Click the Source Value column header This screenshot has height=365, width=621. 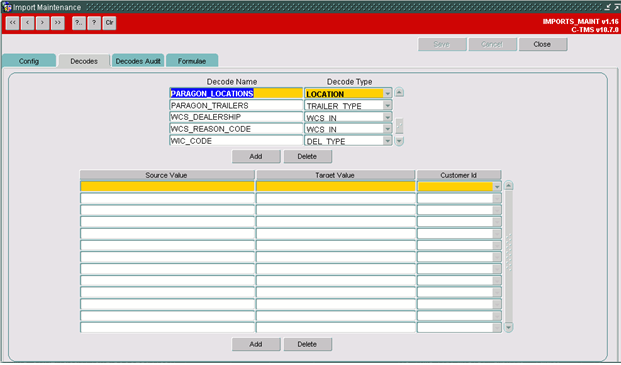167,175
